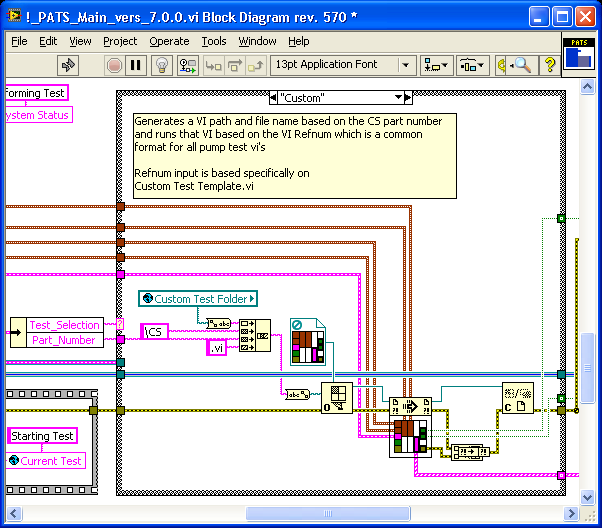
Task: Expand the Align Objects dropdown
Action: click(438, 65)
